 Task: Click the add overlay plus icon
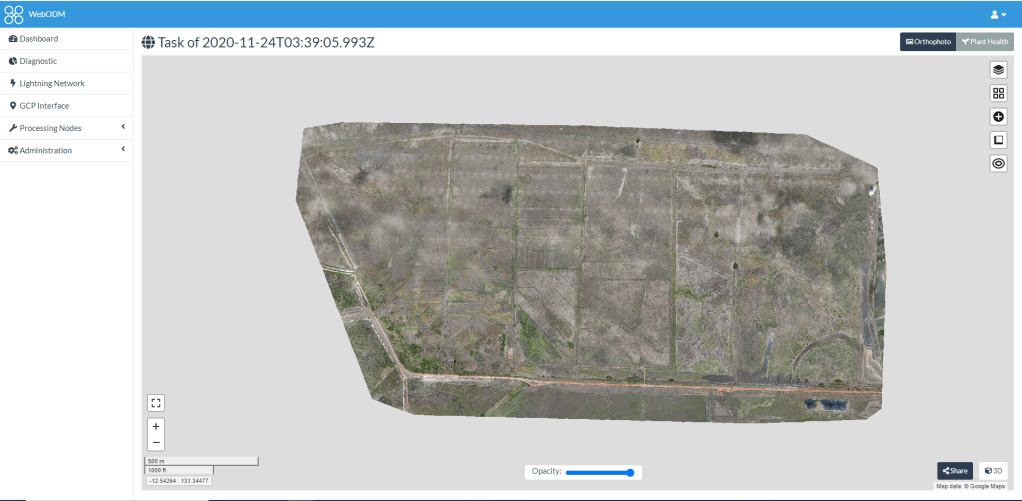click(998, 117)
